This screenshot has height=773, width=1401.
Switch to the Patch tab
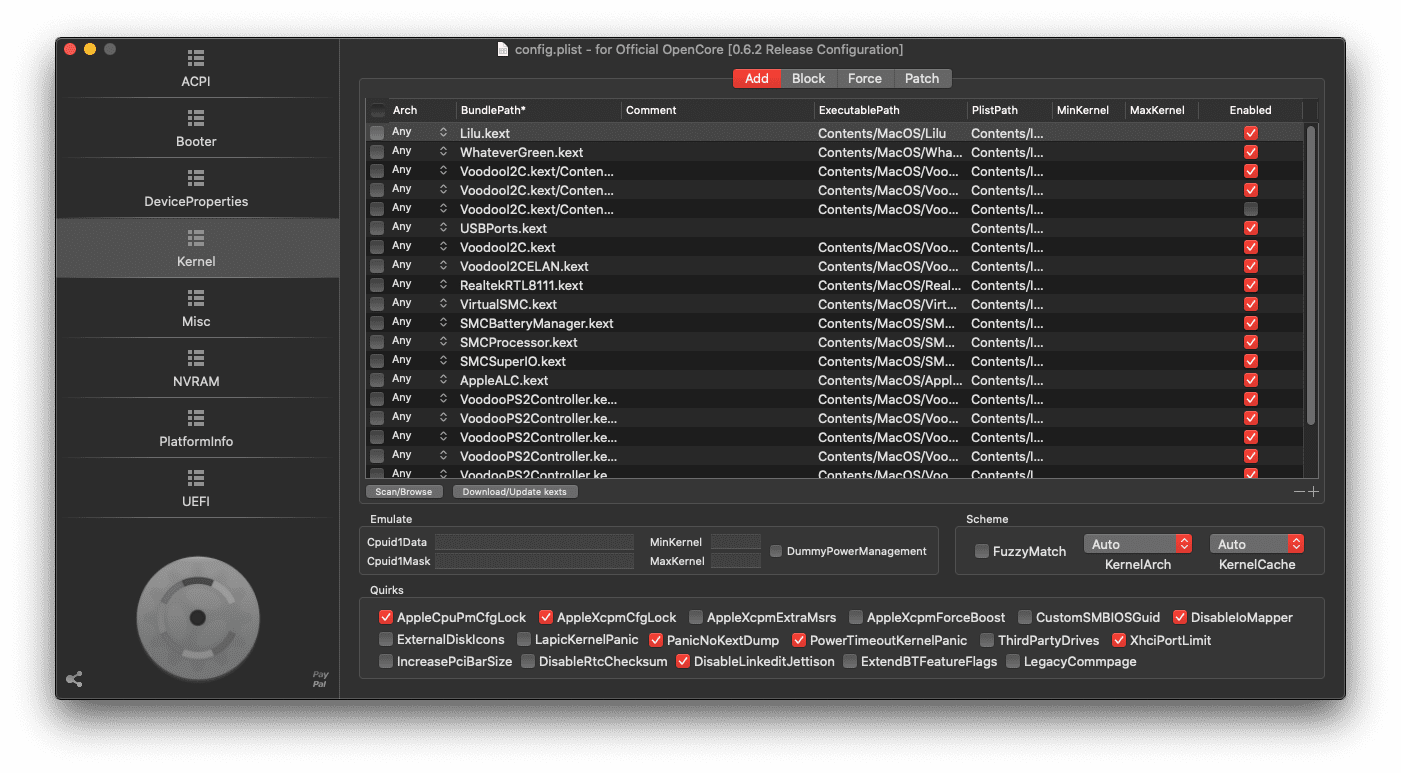[922, 78]
